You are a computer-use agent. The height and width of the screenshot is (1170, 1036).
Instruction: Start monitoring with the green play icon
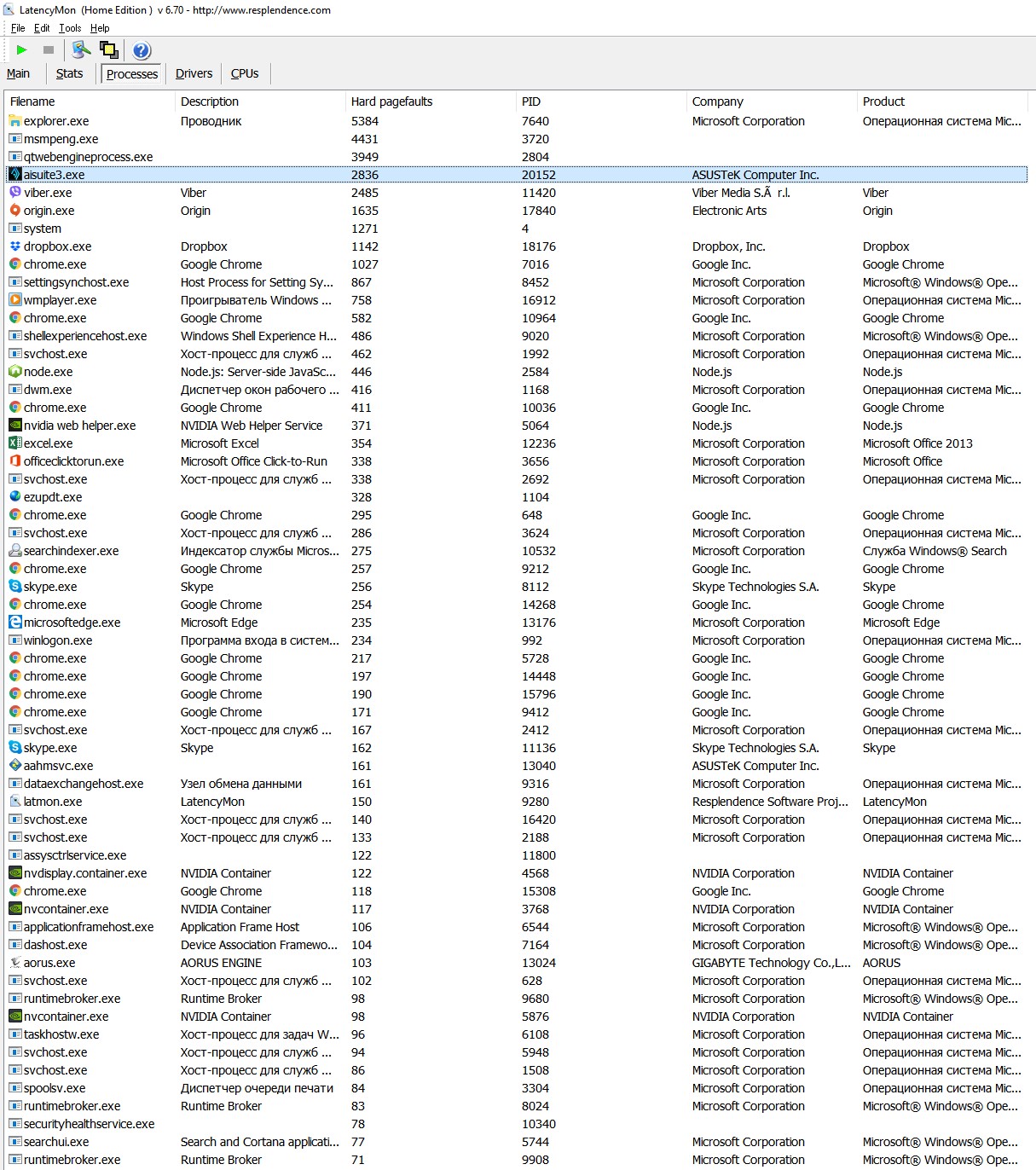(22, 50)
